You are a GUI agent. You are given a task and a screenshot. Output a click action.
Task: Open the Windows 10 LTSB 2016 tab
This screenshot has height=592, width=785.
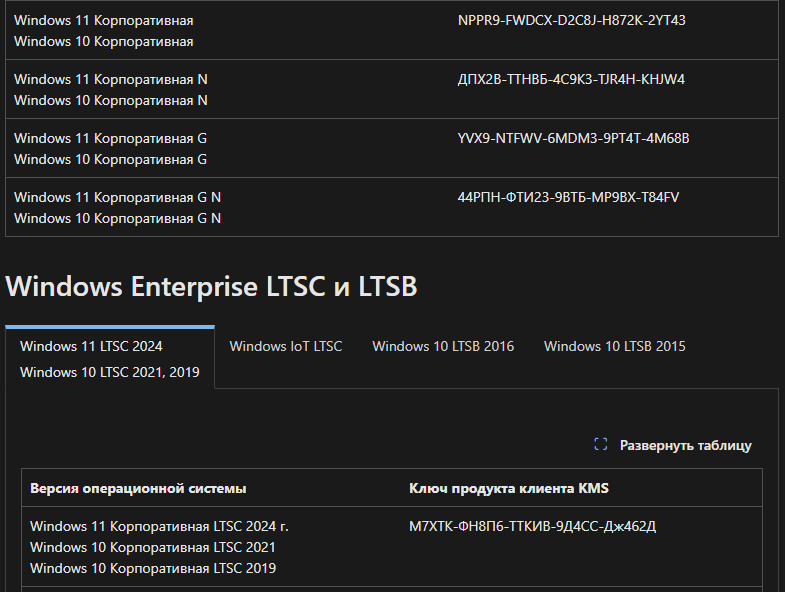coord(443,346)
